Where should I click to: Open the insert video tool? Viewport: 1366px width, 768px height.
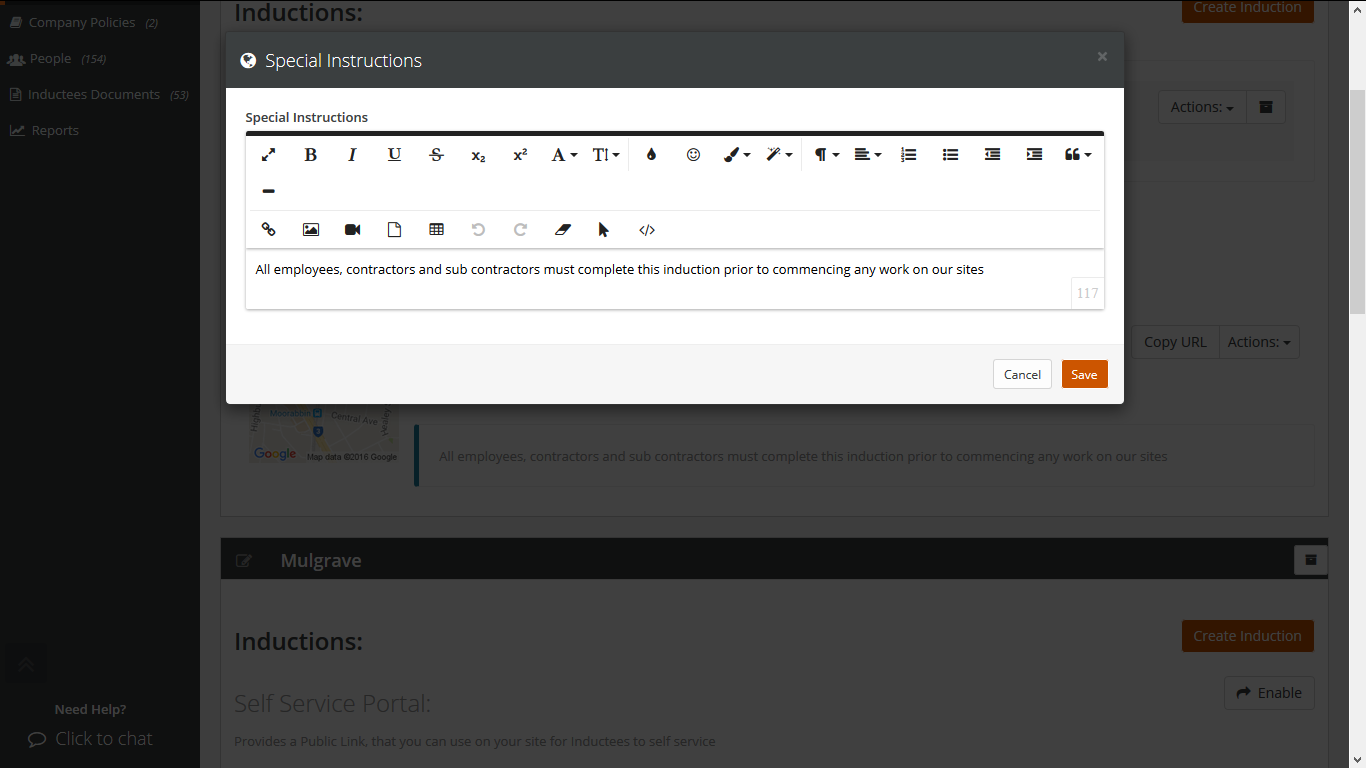(x=352, y=229)
